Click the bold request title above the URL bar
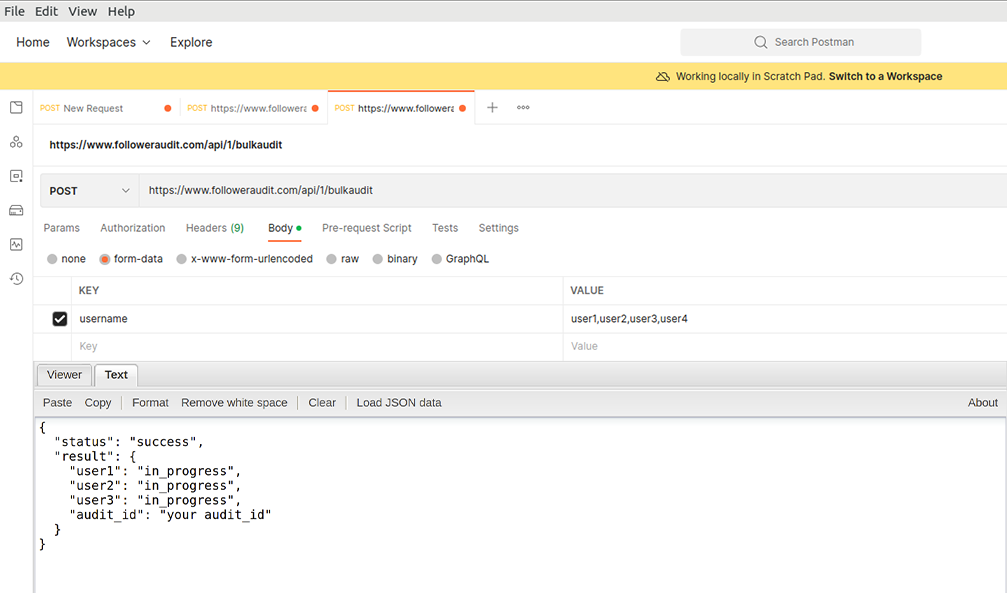Screen dimensions: 1007x593 tap(166, 145)
